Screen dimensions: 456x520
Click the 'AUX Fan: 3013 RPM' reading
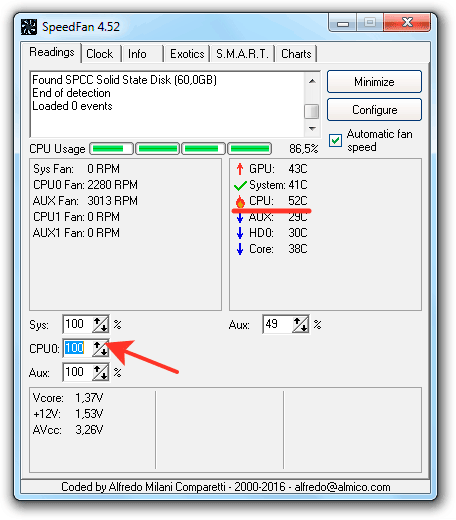(x=85, y=201)
